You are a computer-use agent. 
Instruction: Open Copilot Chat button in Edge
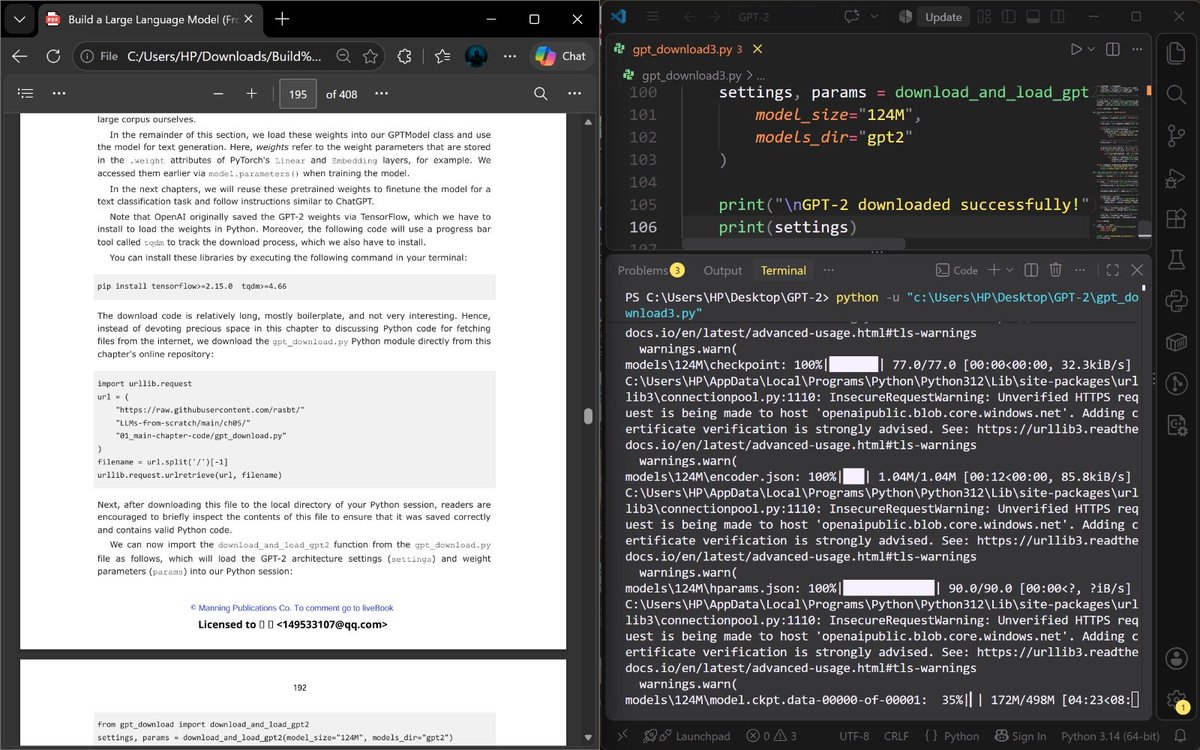tap(560, 56)
